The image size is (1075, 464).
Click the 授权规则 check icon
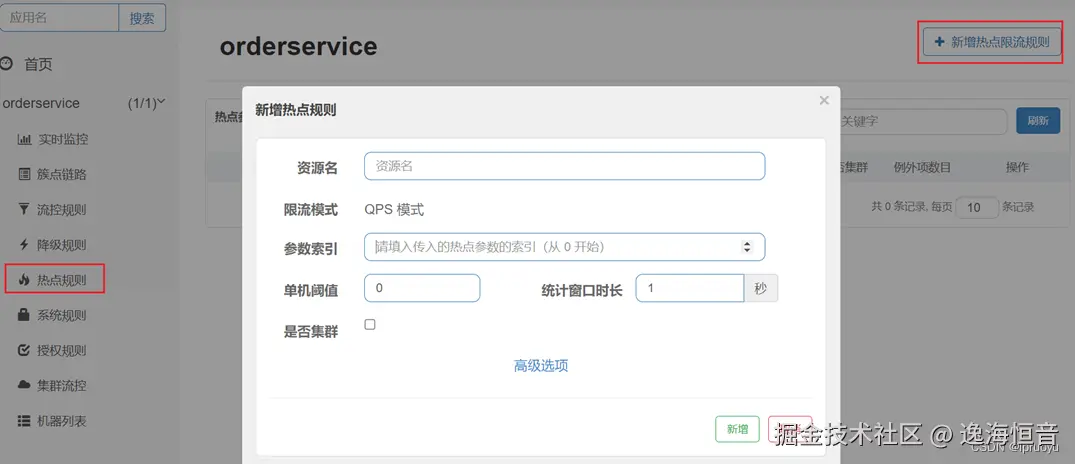point(24,351)
